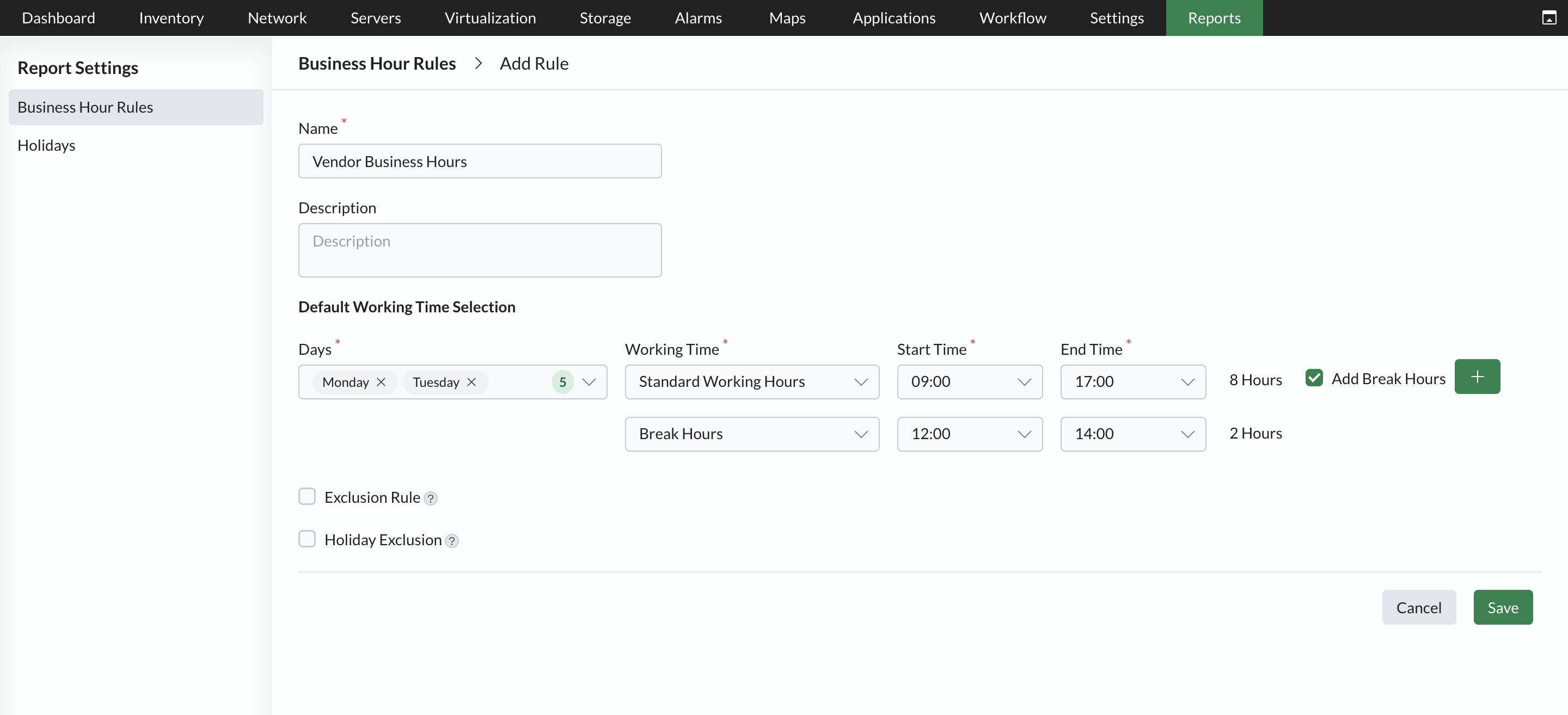Select the Reports tab
Image resolution: width=1568 pixels, height=715 pixels.
click(1214, 17)
